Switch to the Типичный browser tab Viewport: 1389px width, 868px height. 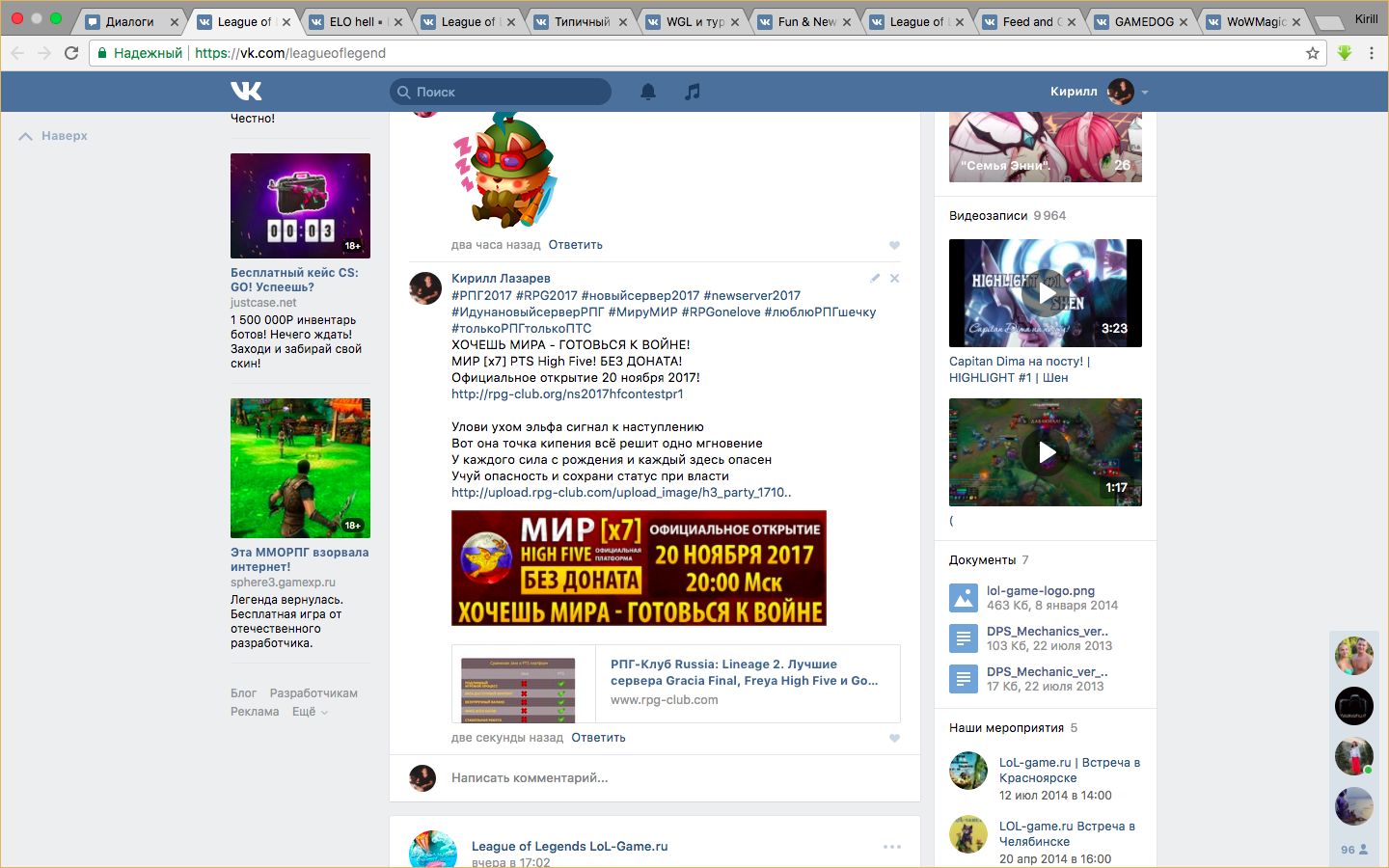[582, 21]
